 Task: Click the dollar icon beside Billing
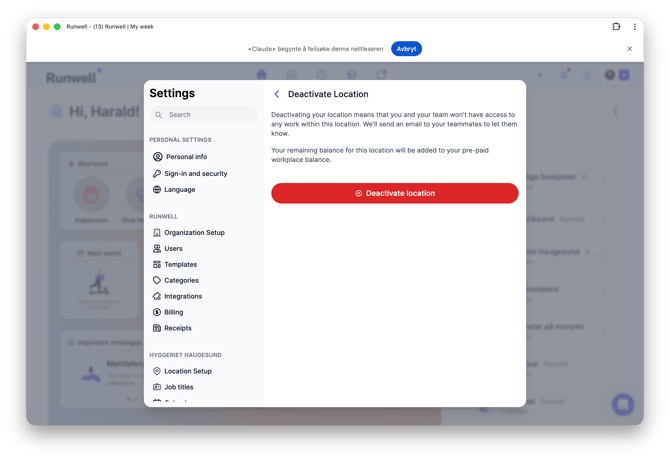click(157, 312)
